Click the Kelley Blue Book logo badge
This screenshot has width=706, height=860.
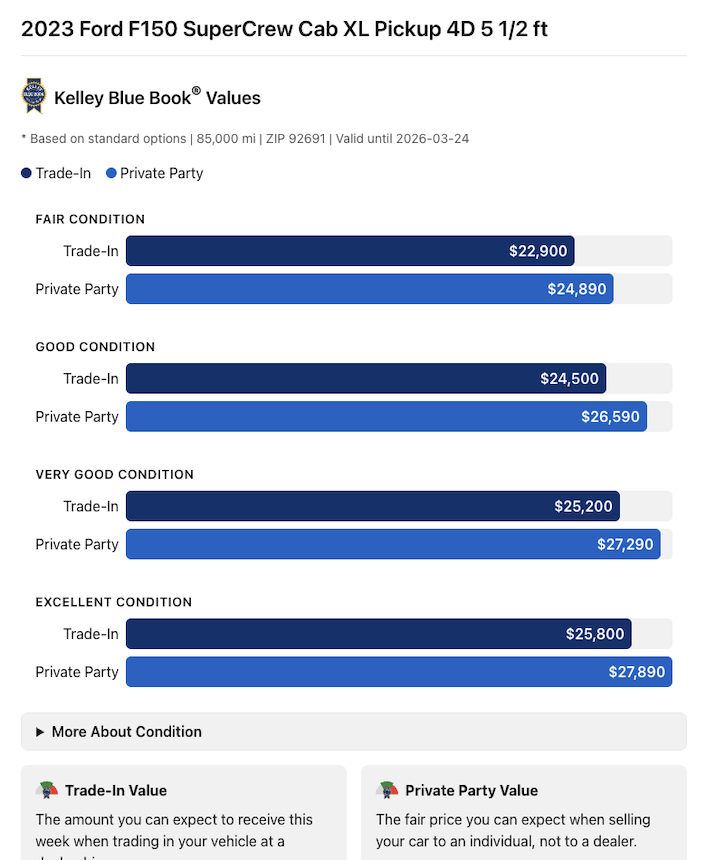click(34, 96)
